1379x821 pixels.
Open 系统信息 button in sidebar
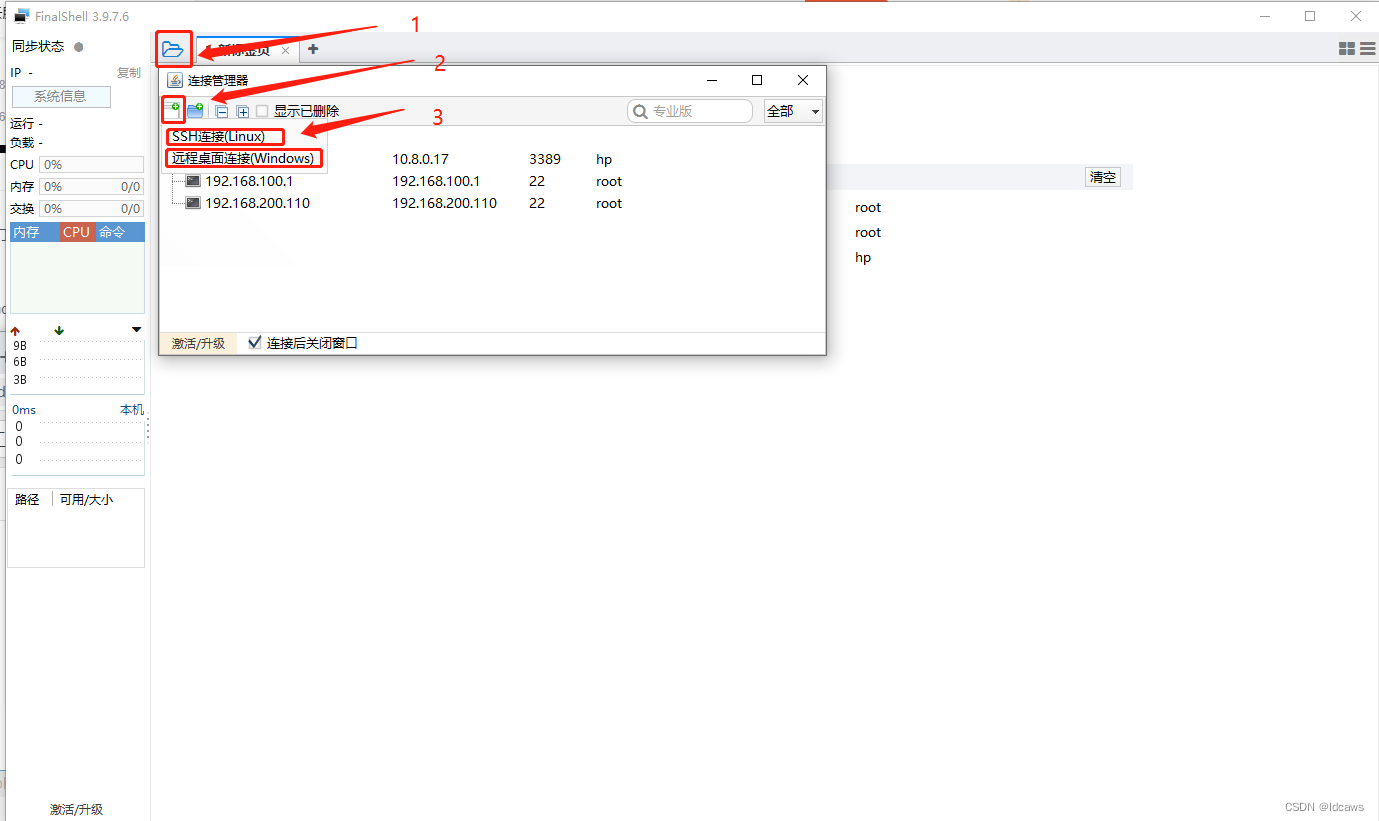[x=61, y=97]
